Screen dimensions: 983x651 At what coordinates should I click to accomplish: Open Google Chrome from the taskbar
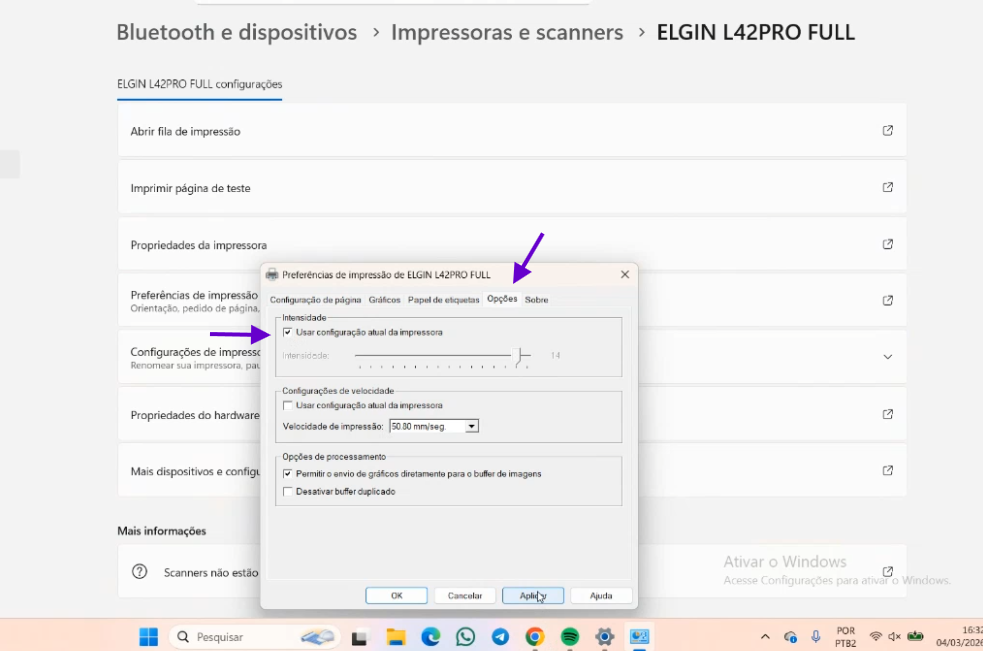tap(535, 637)
